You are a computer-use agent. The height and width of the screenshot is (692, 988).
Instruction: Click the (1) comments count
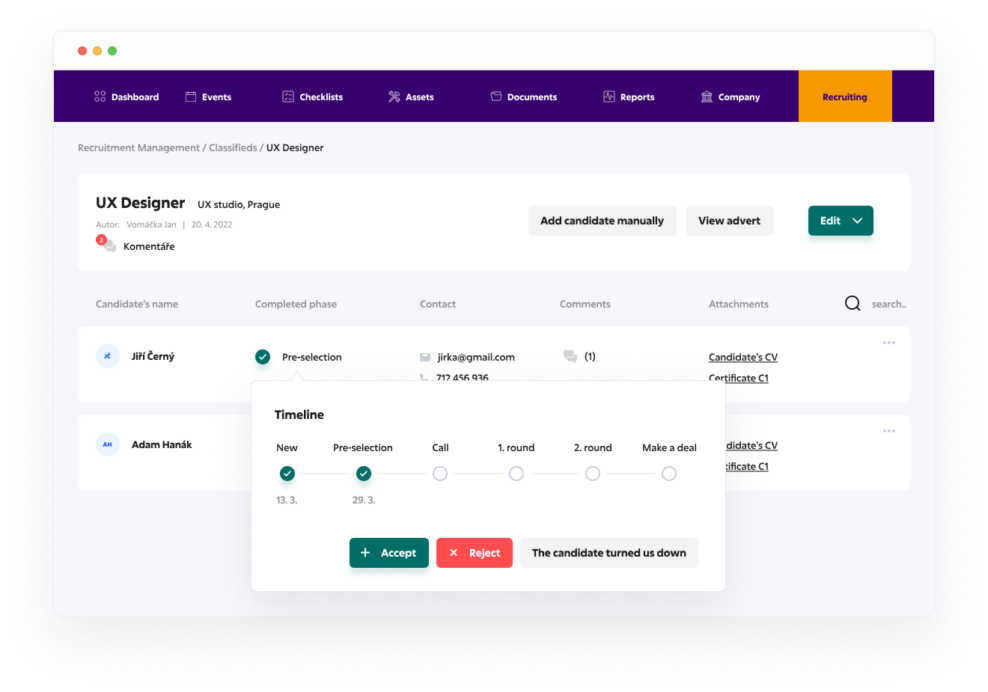(590, 356)
